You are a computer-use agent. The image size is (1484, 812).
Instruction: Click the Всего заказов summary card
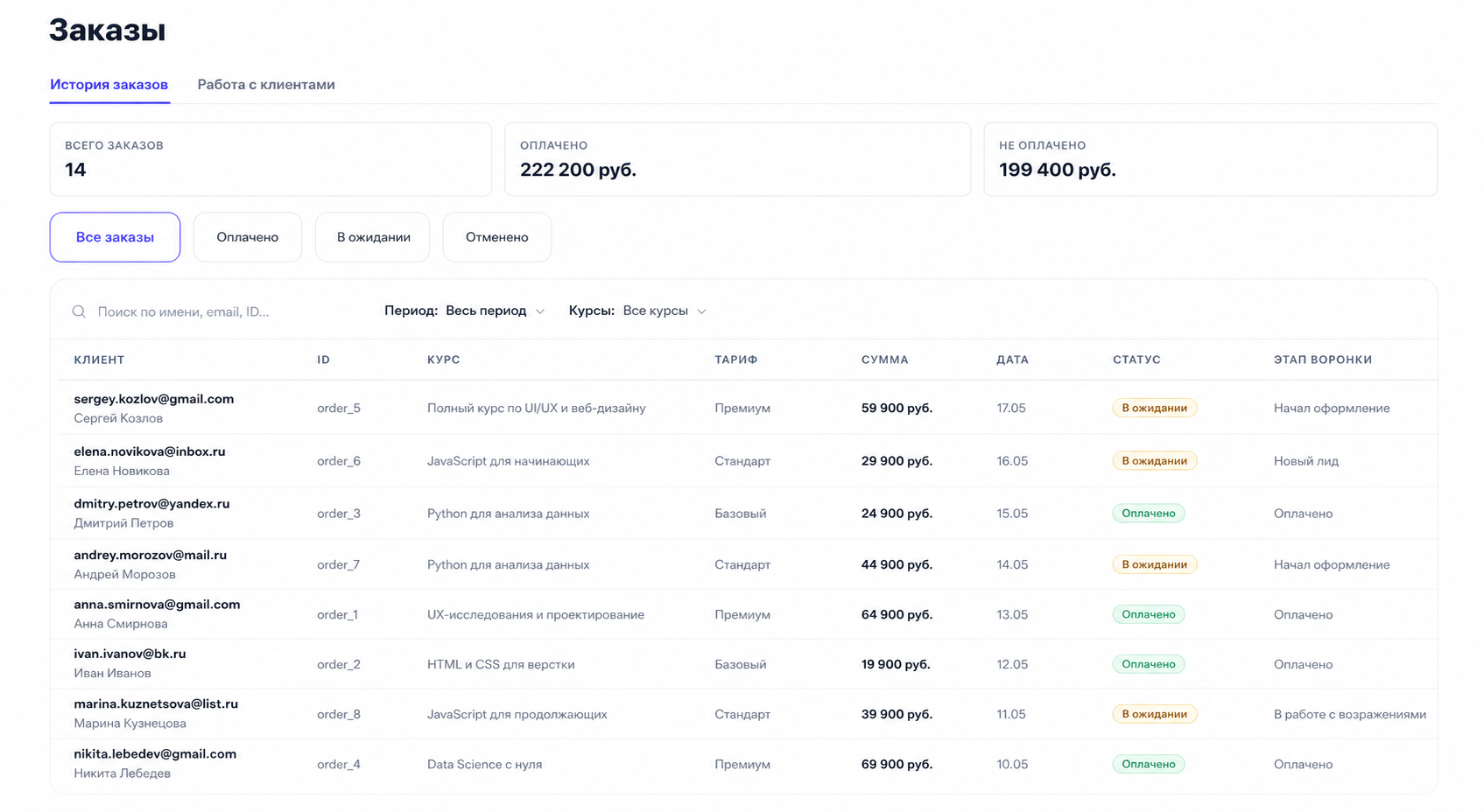(x=271, y=159)
